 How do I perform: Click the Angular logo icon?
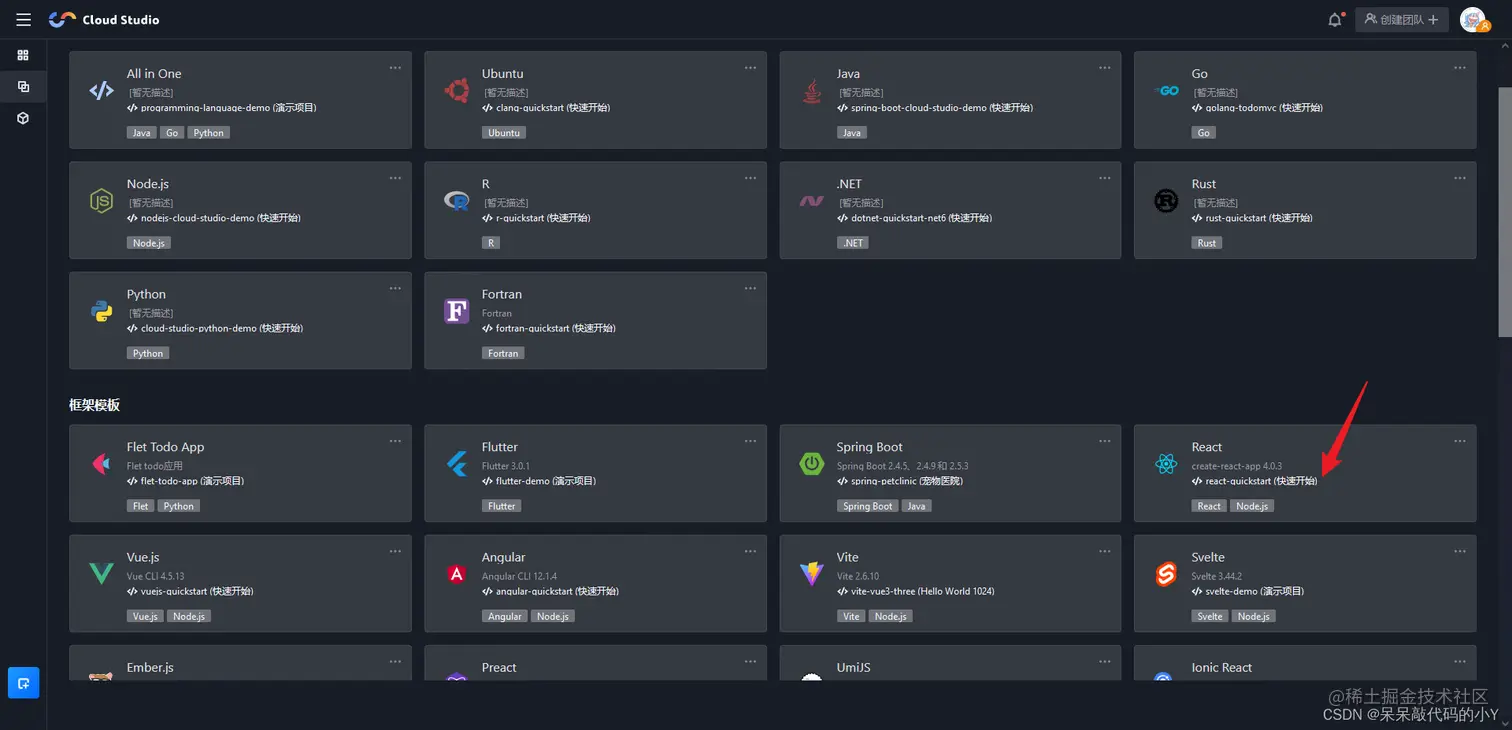(x=457, y=574)
